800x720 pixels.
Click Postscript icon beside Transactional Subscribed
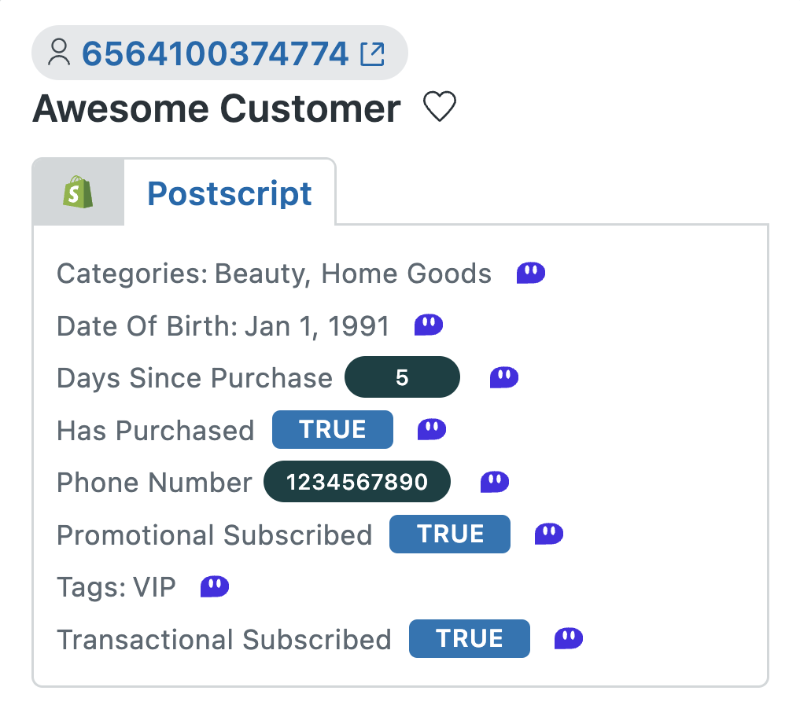click(568, 638)
